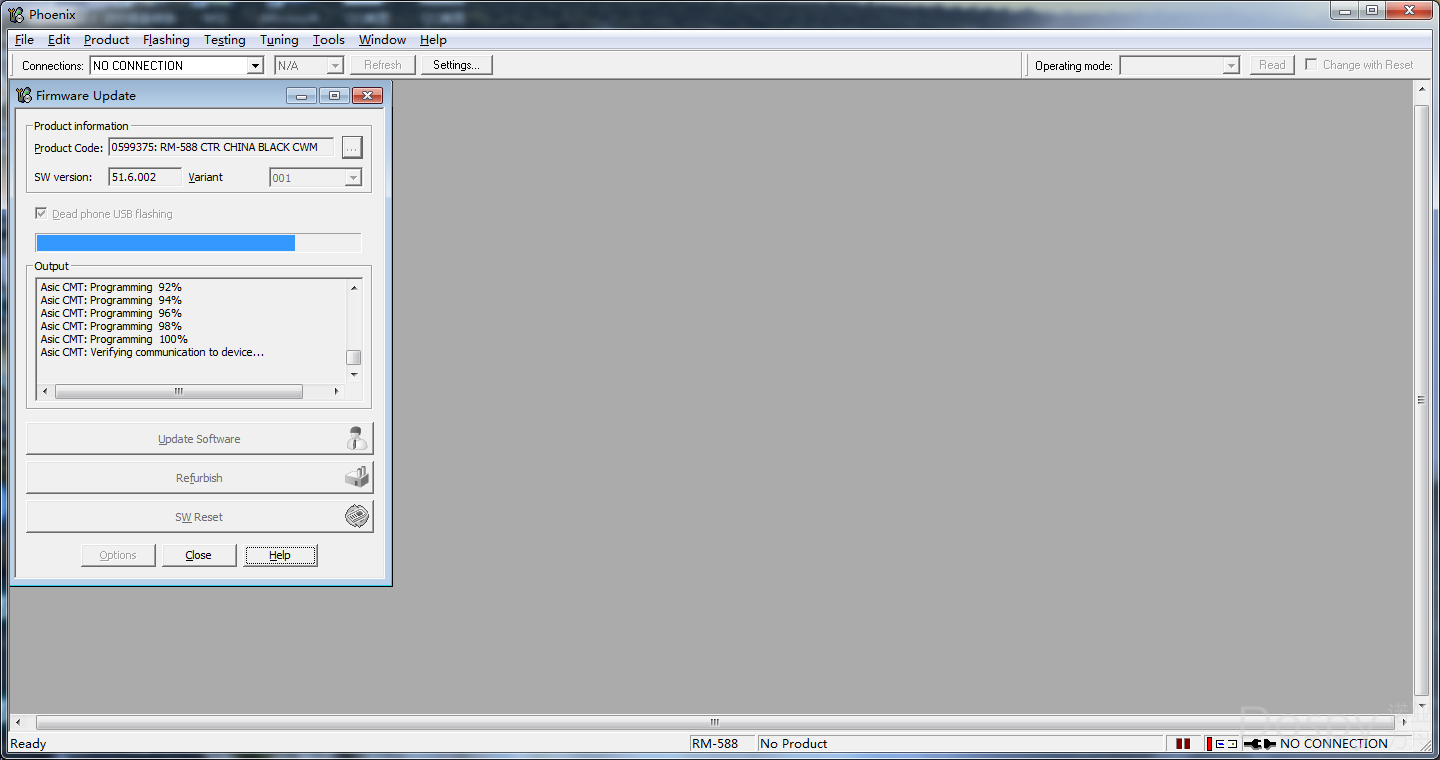The height and width of the screenshot is (760, 1440).
Task: Open the Tuning menu
Action: pos(279,40)
